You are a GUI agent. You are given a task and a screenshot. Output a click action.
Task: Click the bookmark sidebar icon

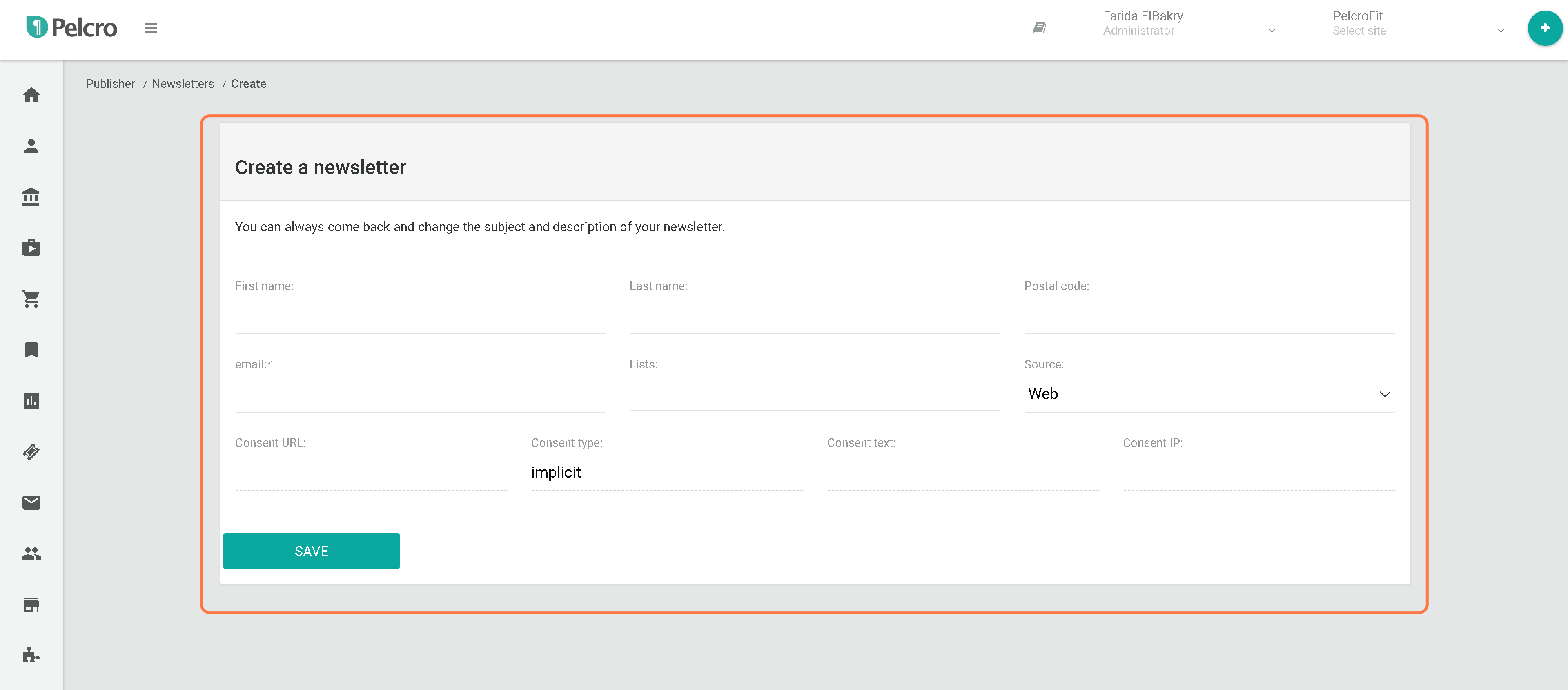31,350
